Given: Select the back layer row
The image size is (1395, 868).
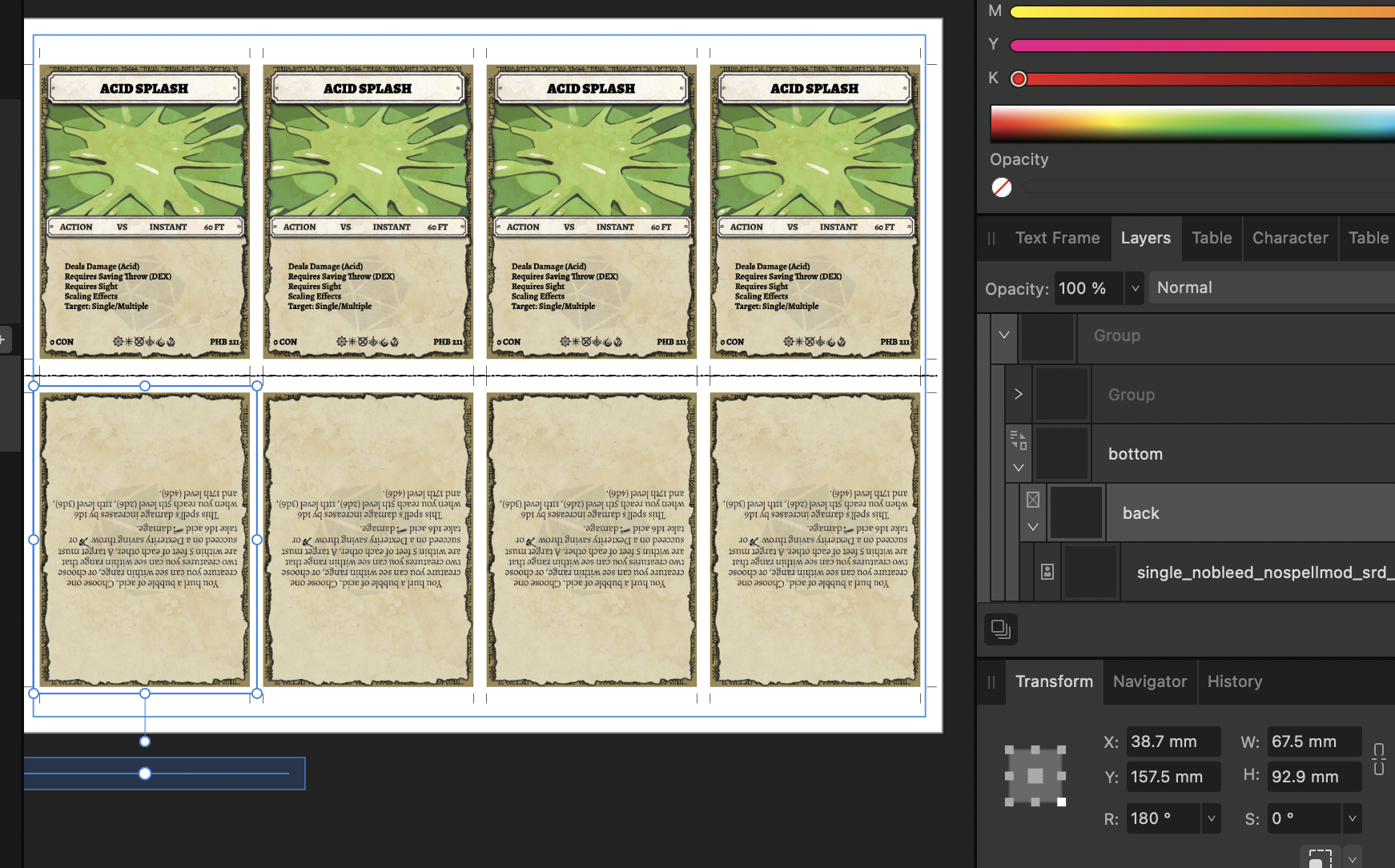Looking at the screenshot, I should [1208, 512].
